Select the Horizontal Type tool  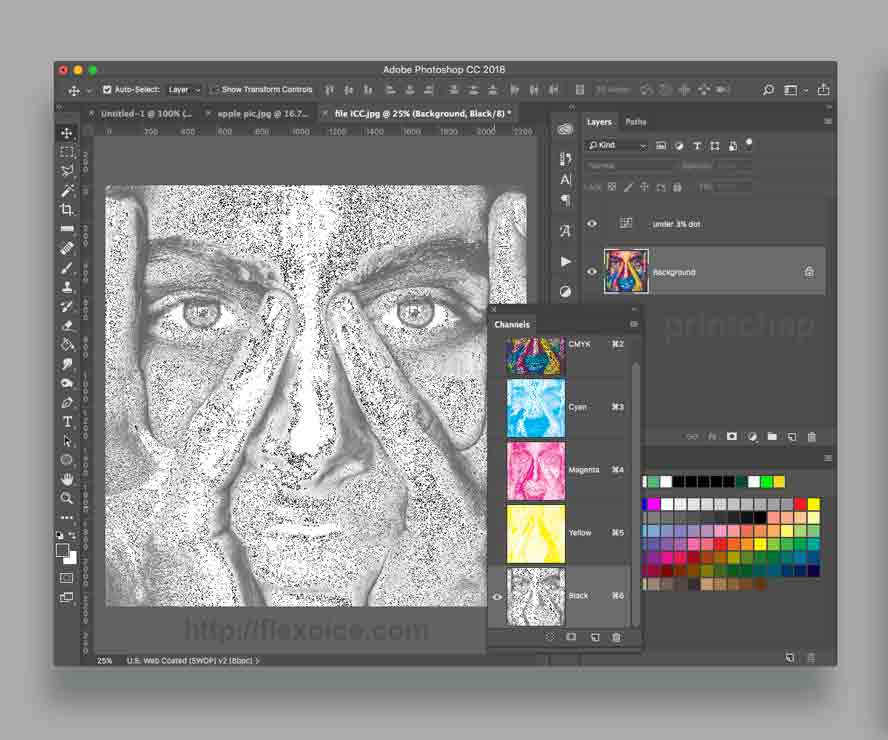click(x=67, y=422)
